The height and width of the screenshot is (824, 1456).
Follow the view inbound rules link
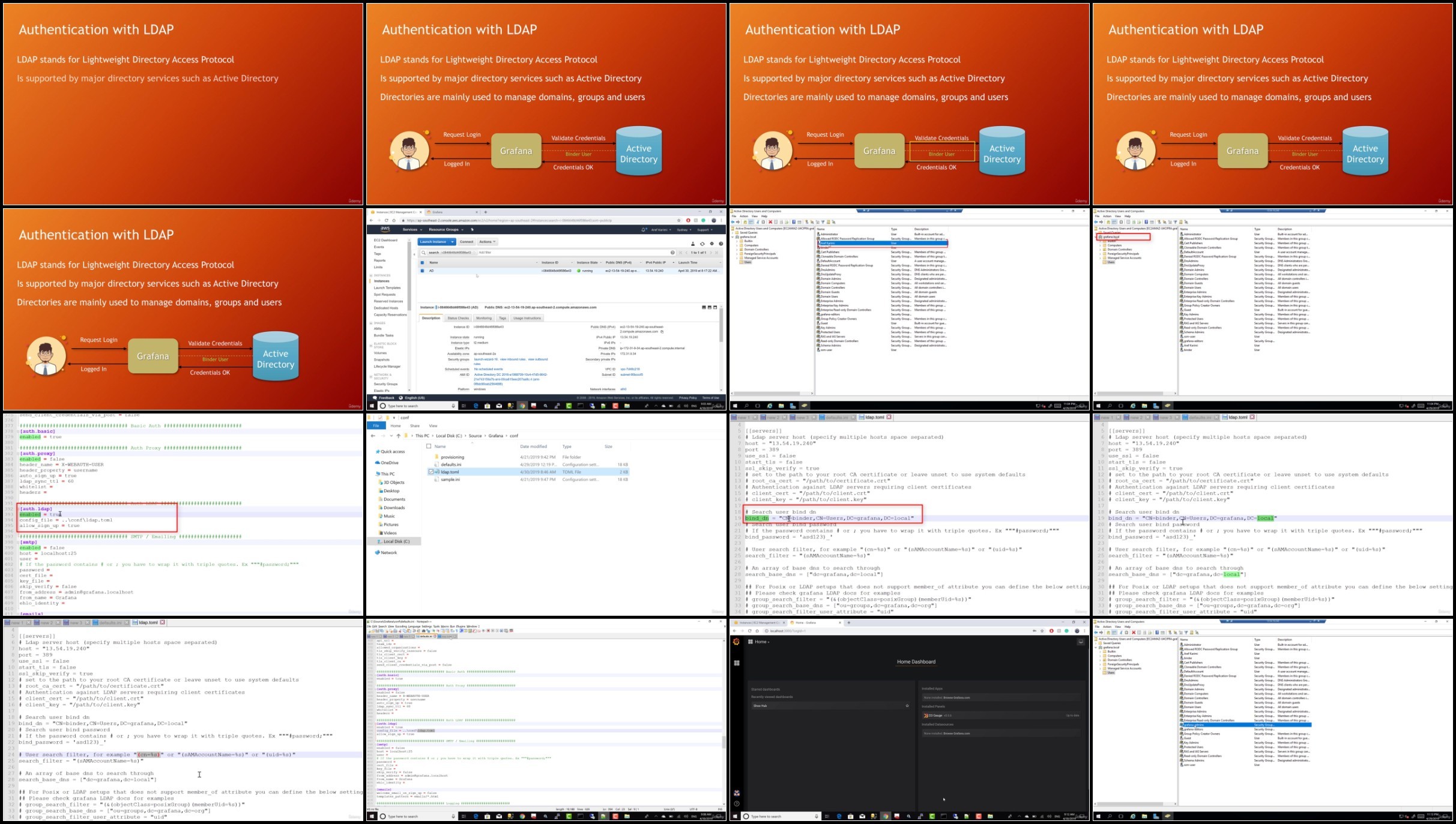pos(513,359)
